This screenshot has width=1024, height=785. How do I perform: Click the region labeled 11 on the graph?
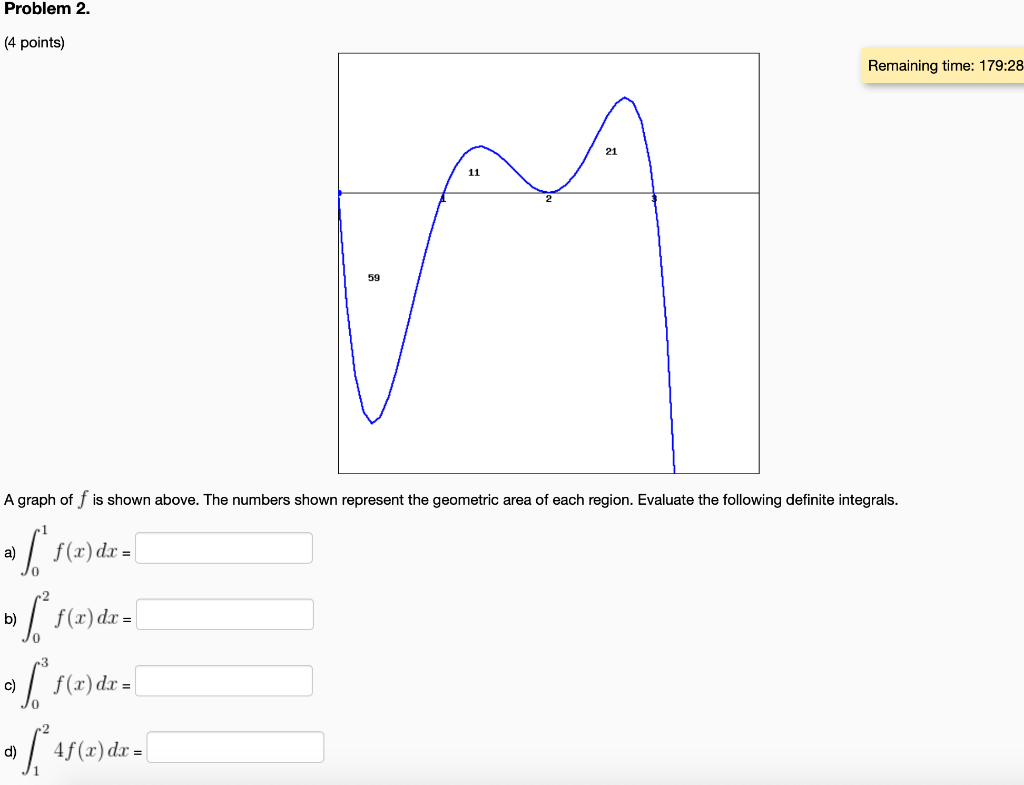(474, 170)
